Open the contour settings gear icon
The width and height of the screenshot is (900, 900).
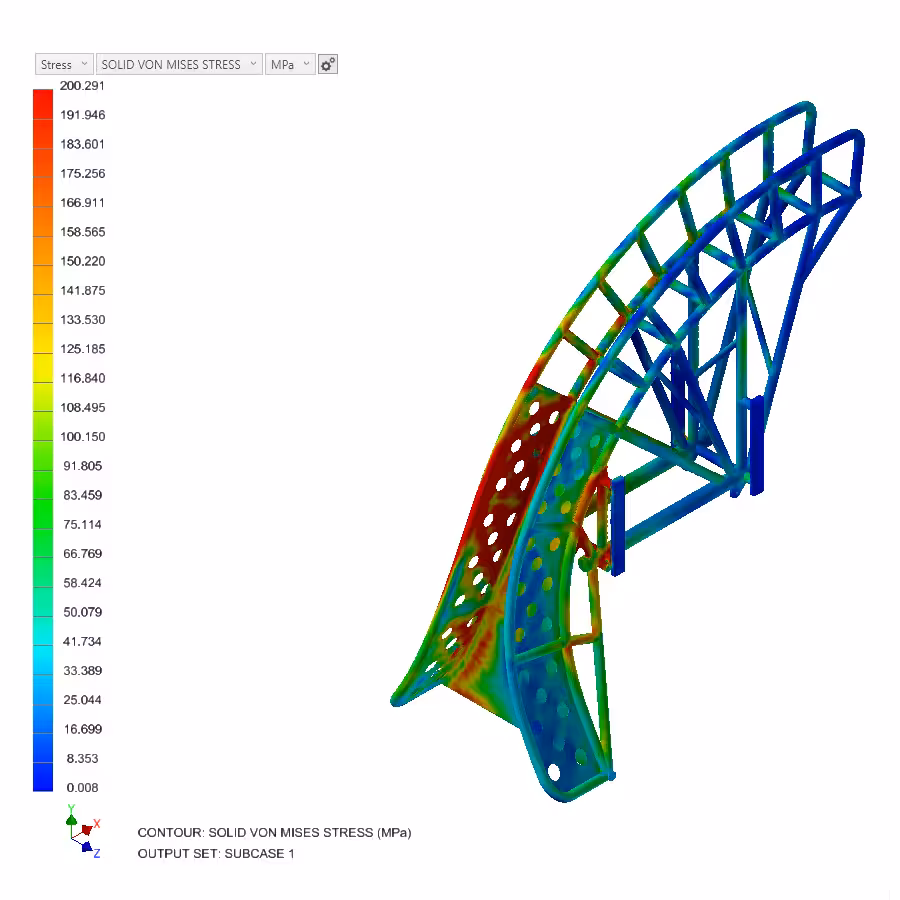328,64
